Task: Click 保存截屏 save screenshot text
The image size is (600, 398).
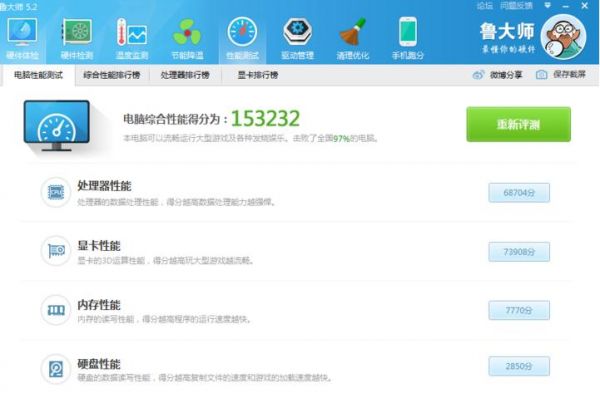Action: (569, 75)
